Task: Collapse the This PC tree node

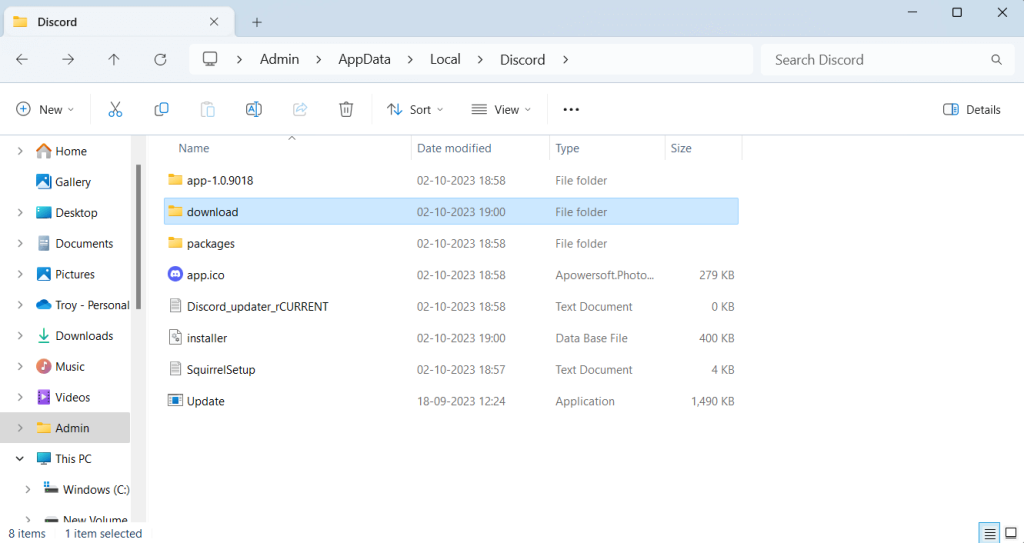Action: pos(20,459)
